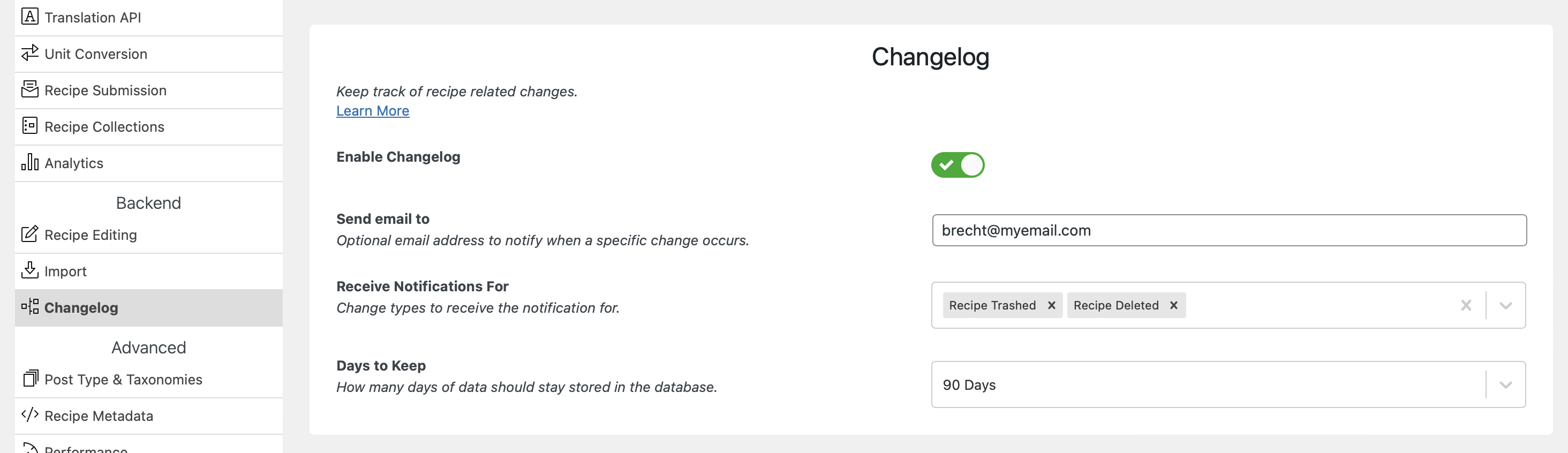Click the Import download icon
Image resolution: width=1568 pixels, height=453 pixels.
(29, 270)
